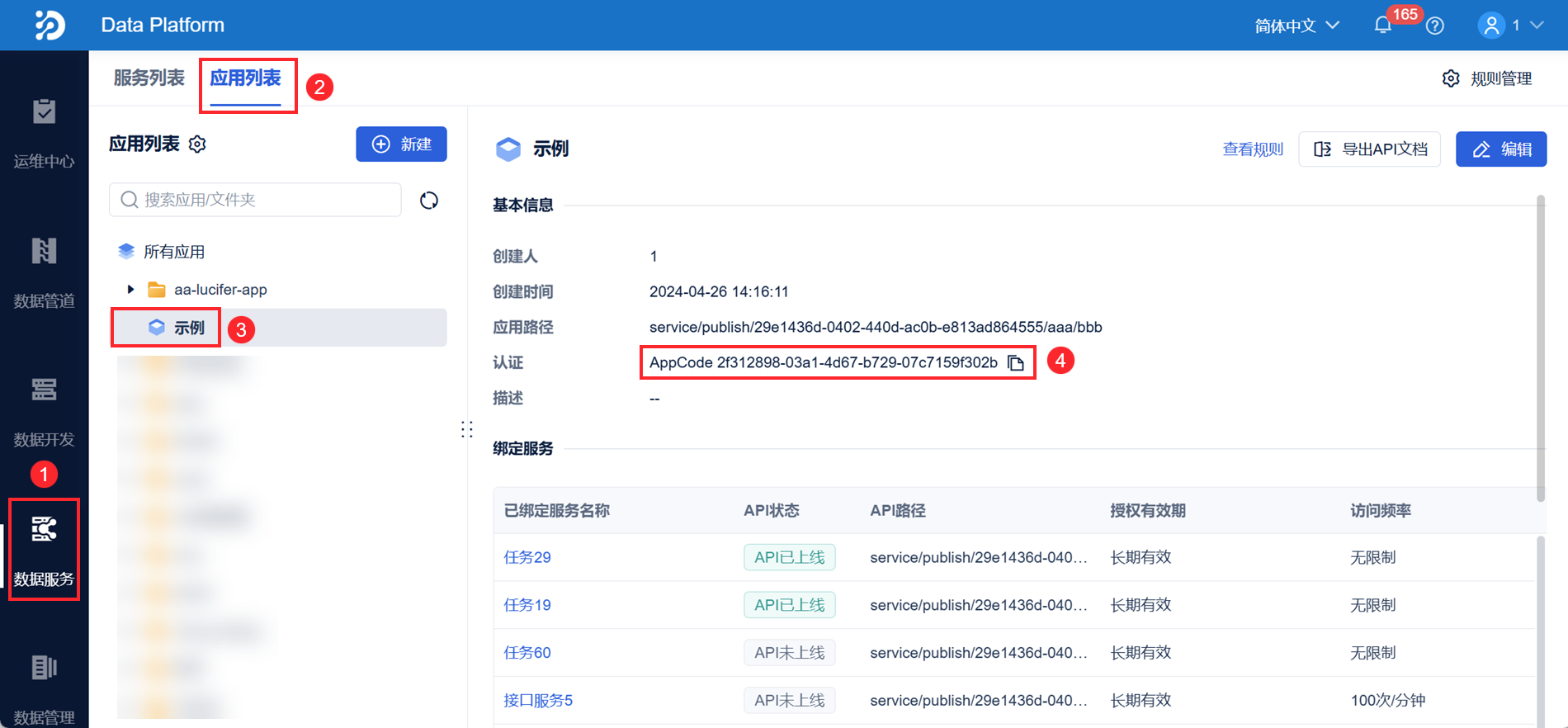Click the API未上线 status of 任务60
This screenshot has width=1568, height=728.
(789, 653)
